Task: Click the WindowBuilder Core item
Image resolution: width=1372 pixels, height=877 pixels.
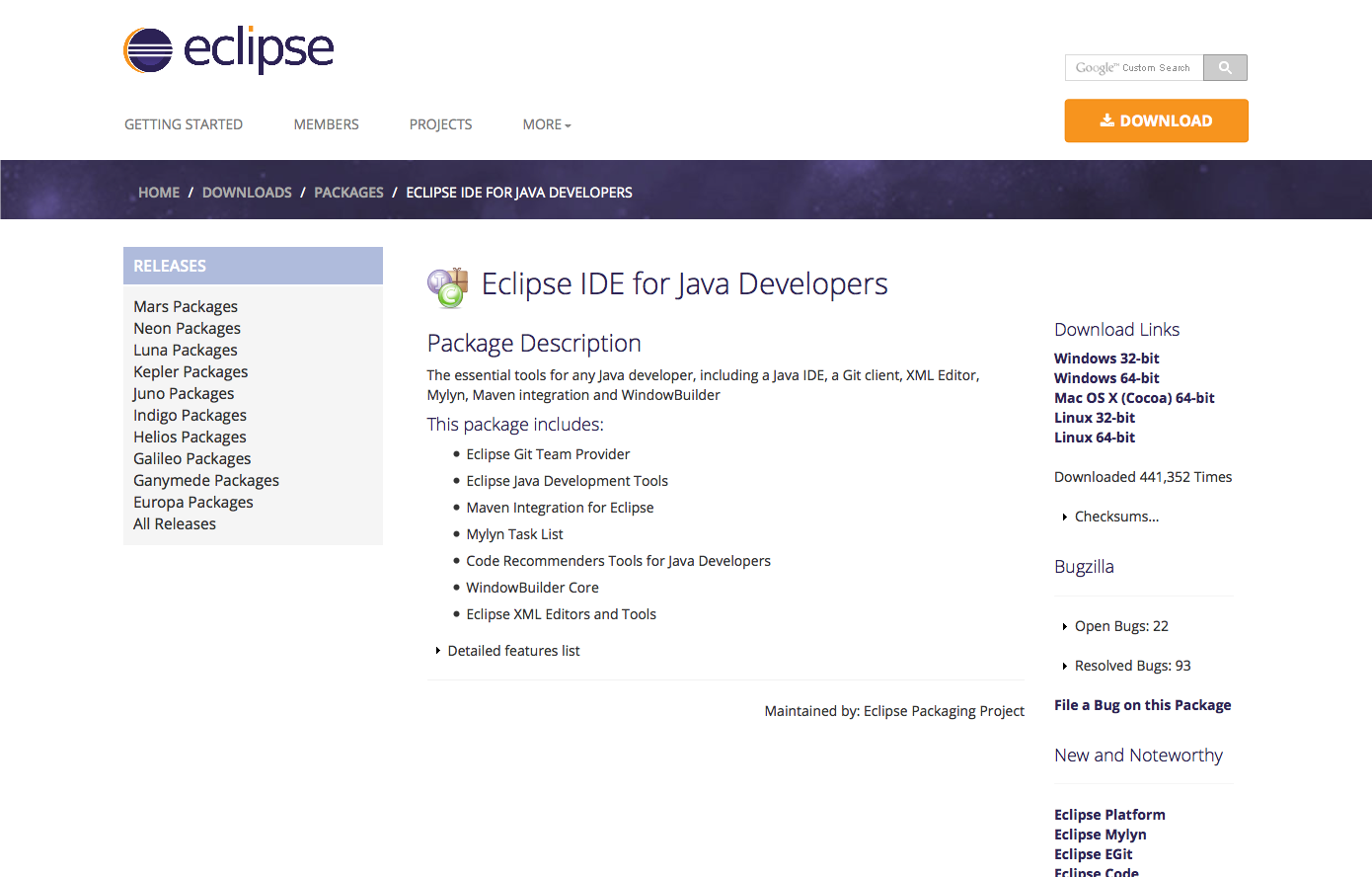Action: coord(532,588)
